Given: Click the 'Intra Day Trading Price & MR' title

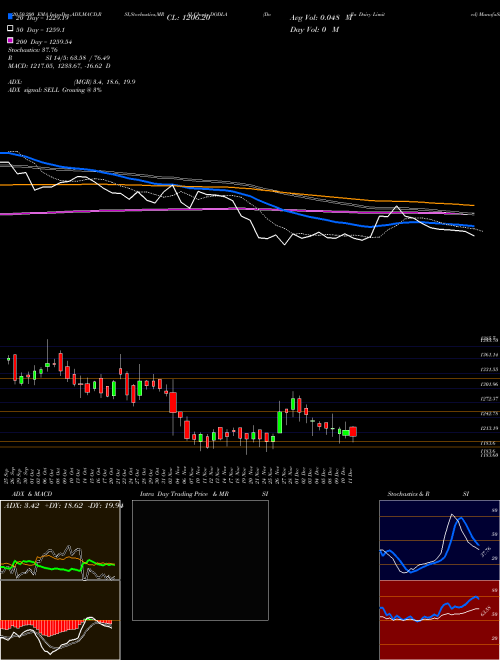Looking at the screenshot, I should point(184,494).
